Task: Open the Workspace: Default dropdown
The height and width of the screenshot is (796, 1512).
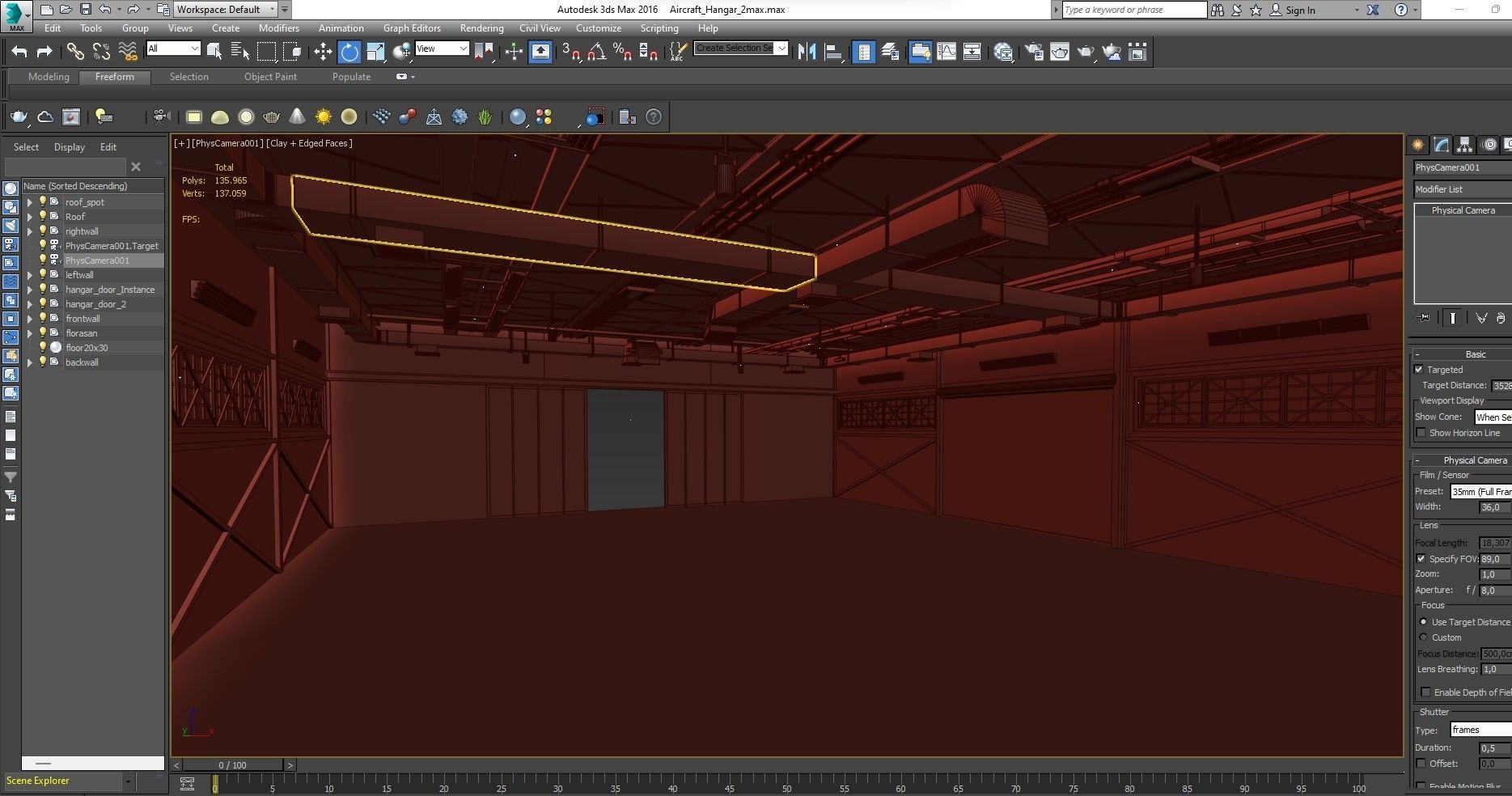Action: coord(226,10)
